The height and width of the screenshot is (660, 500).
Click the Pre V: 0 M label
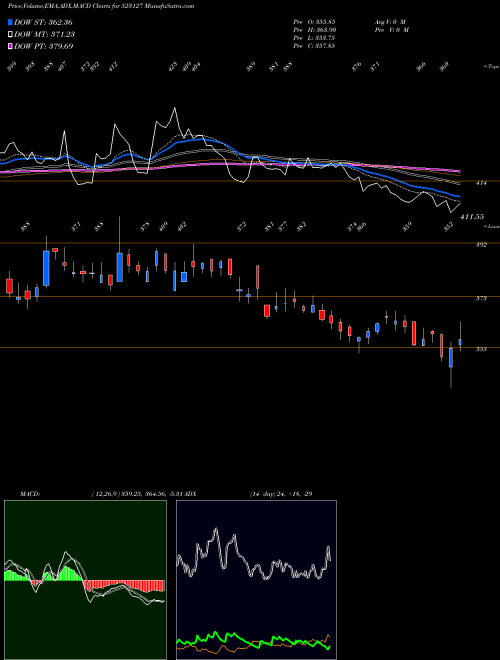[x=391, y=30]
